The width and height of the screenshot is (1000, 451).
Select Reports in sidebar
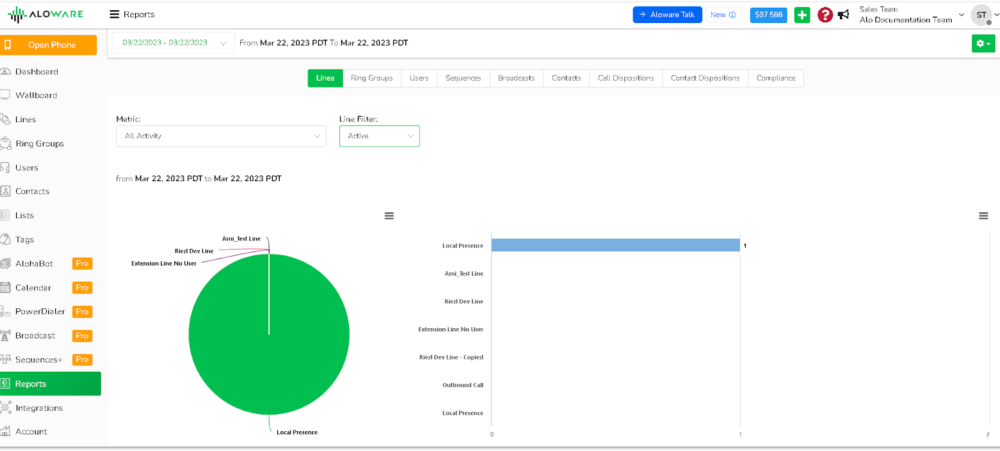point(50,383)
